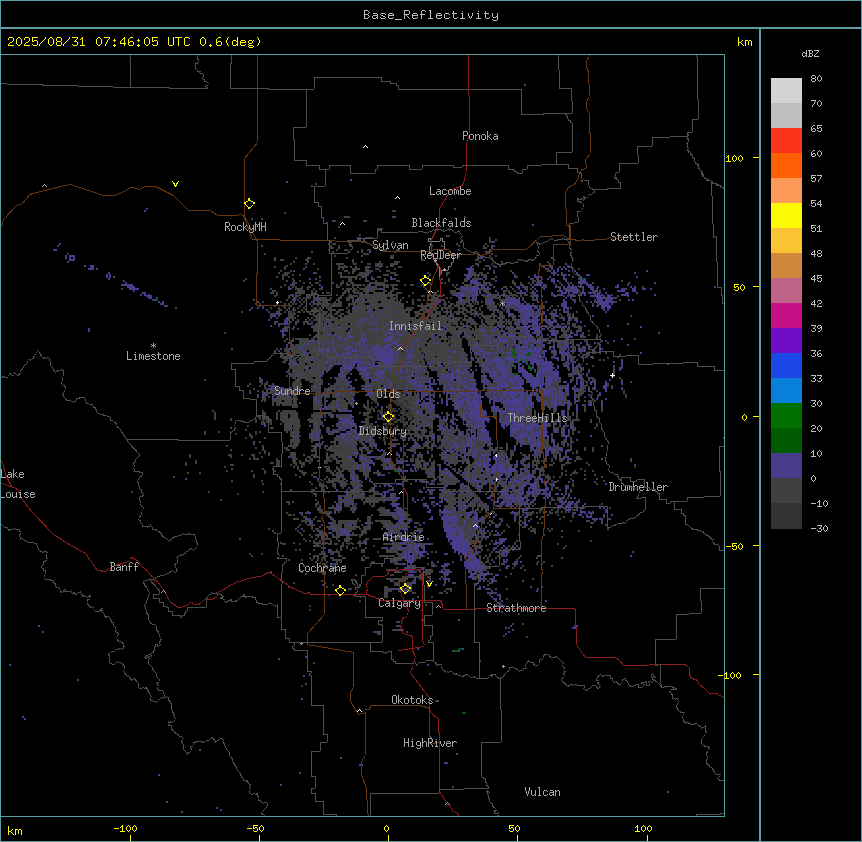This screenshot has width=862, height=842.
Task: Click the -50 tick label on vertical axis
Action: [x=734, y=546]
